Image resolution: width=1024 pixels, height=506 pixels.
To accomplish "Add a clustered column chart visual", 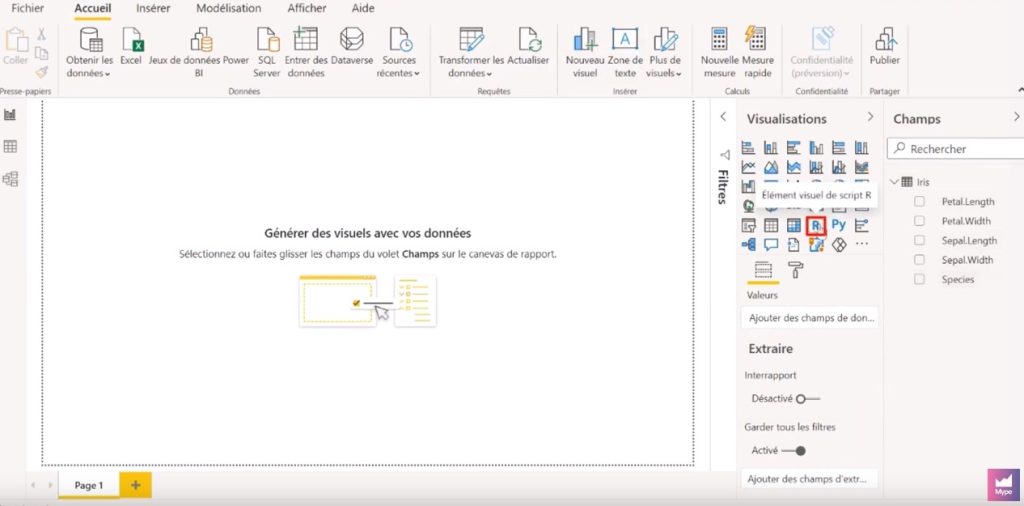I will coord(816,148).
